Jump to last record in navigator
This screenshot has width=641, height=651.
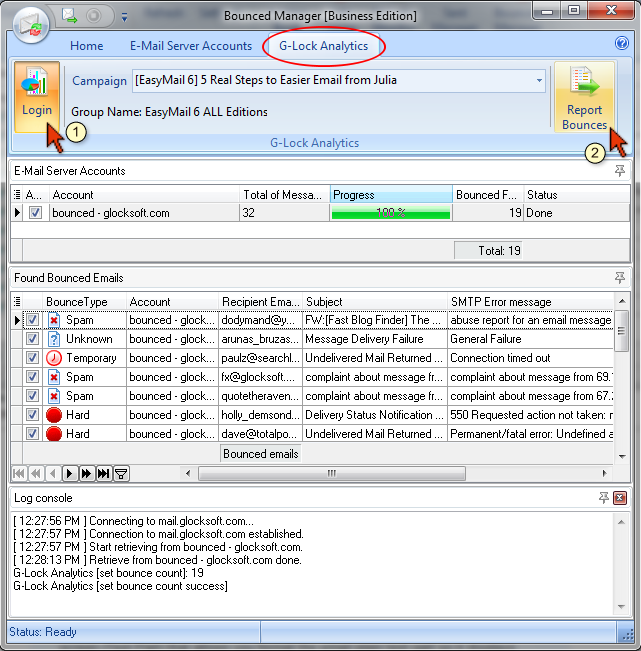point(103,473)
